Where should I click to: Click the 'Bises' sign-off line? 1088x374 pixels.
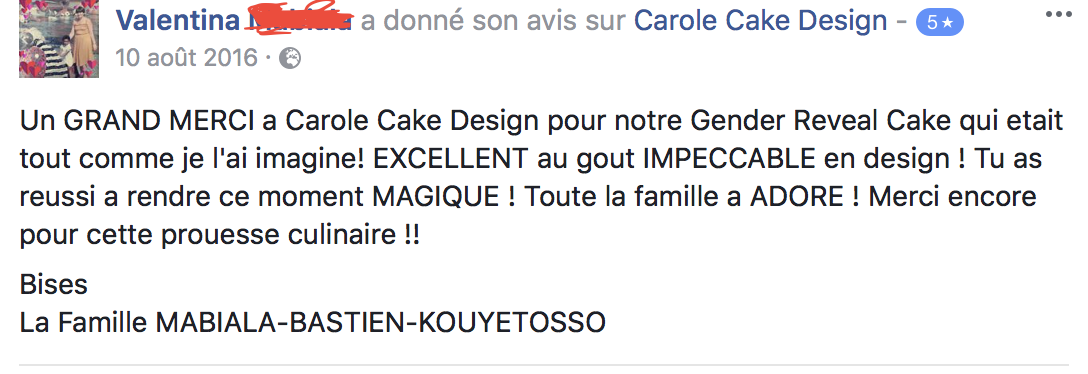(x=53, y=285)
